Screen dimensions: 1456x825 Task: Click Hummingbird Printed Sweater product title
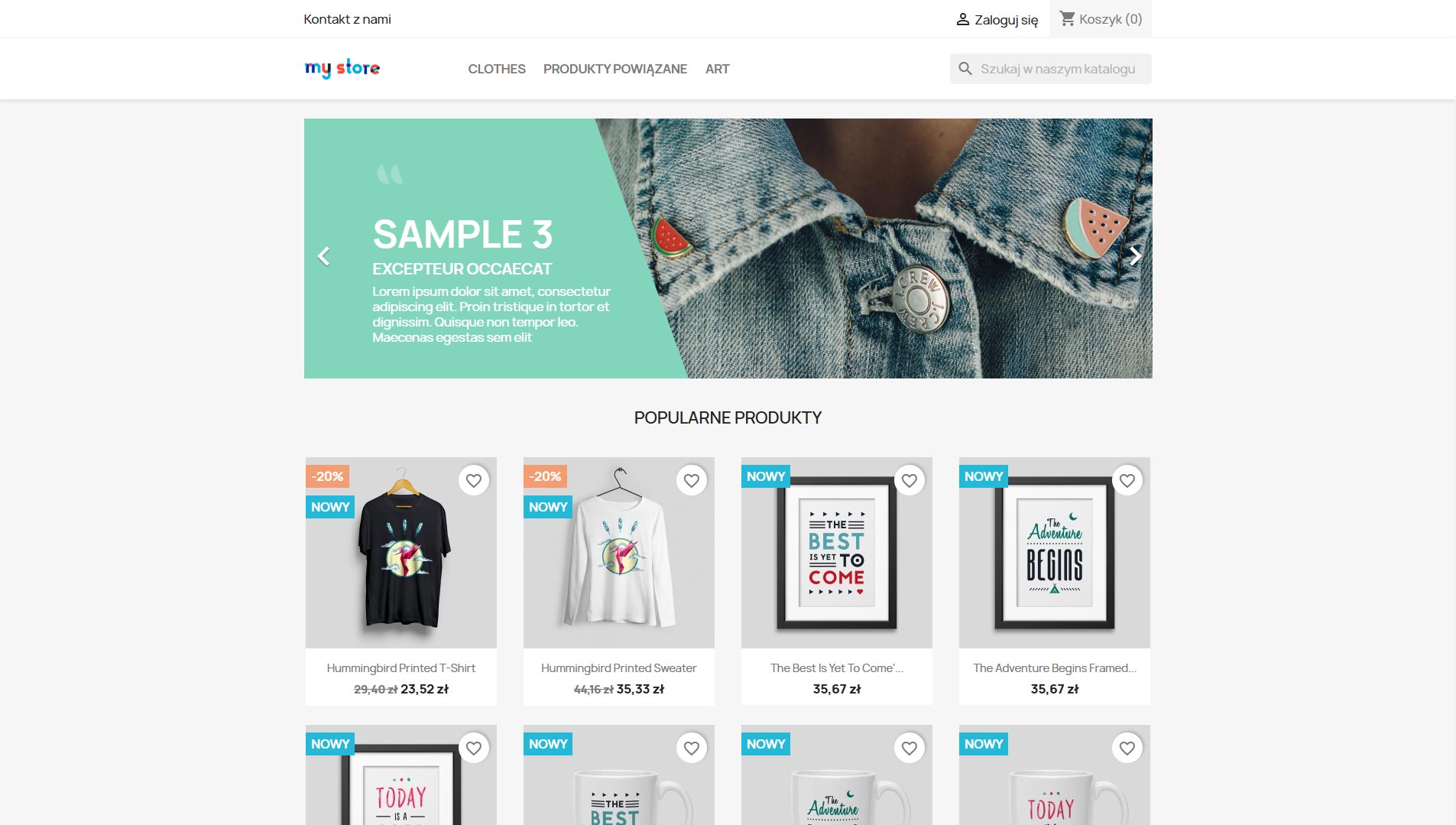619,667
